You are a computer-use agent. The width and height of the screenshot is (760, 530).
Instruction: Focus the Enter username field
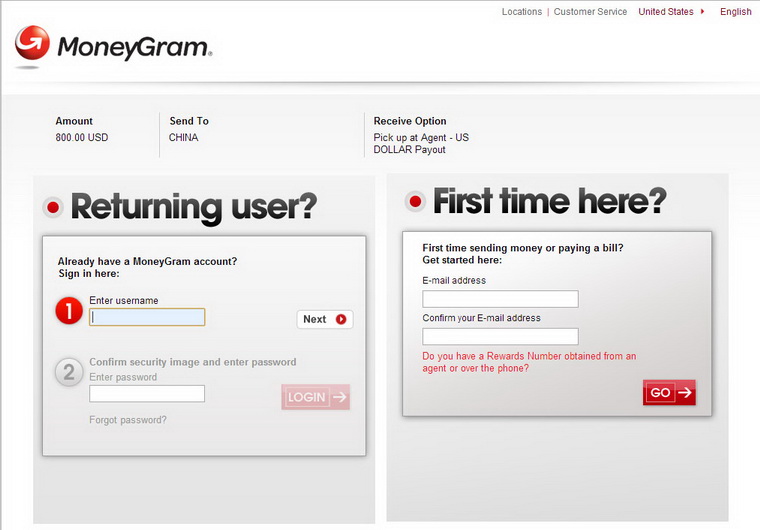click(147, 317)
